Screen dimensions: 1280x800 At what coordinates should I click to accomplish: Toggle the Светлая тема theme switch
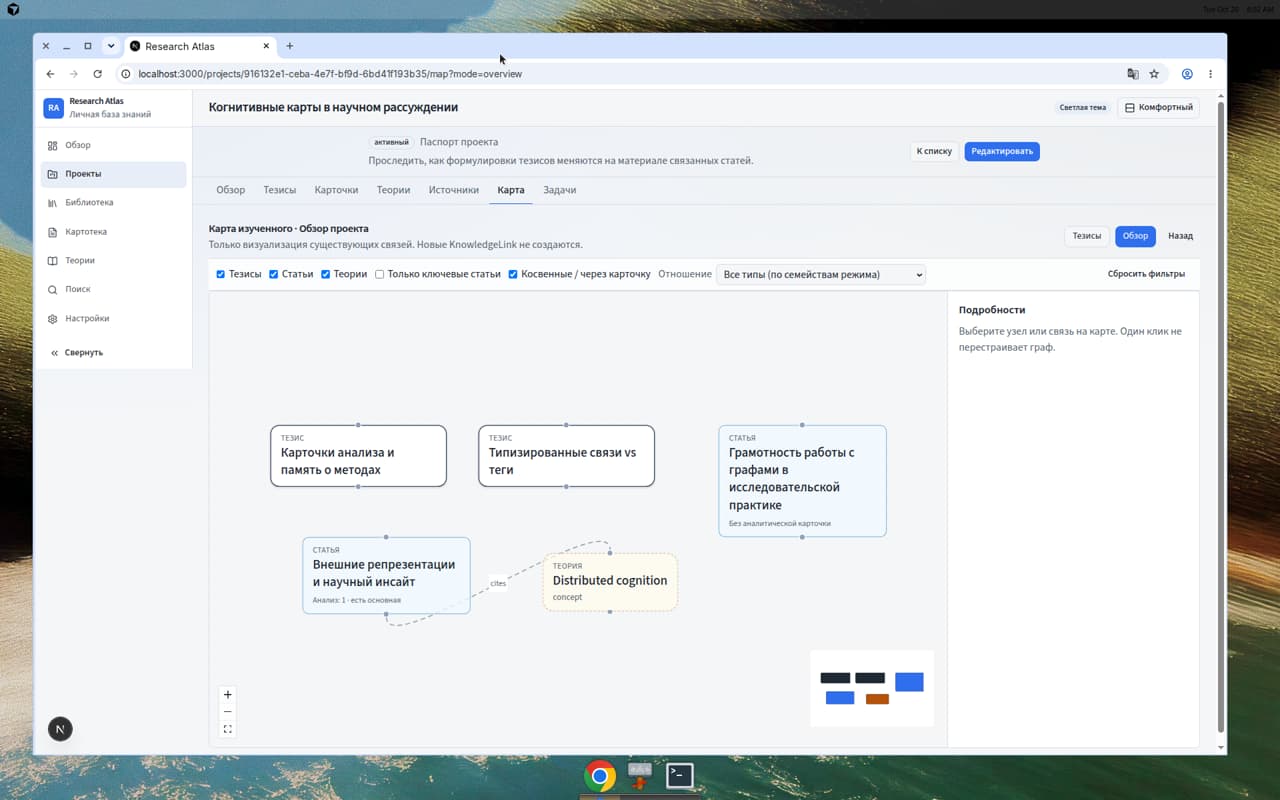1083,108
